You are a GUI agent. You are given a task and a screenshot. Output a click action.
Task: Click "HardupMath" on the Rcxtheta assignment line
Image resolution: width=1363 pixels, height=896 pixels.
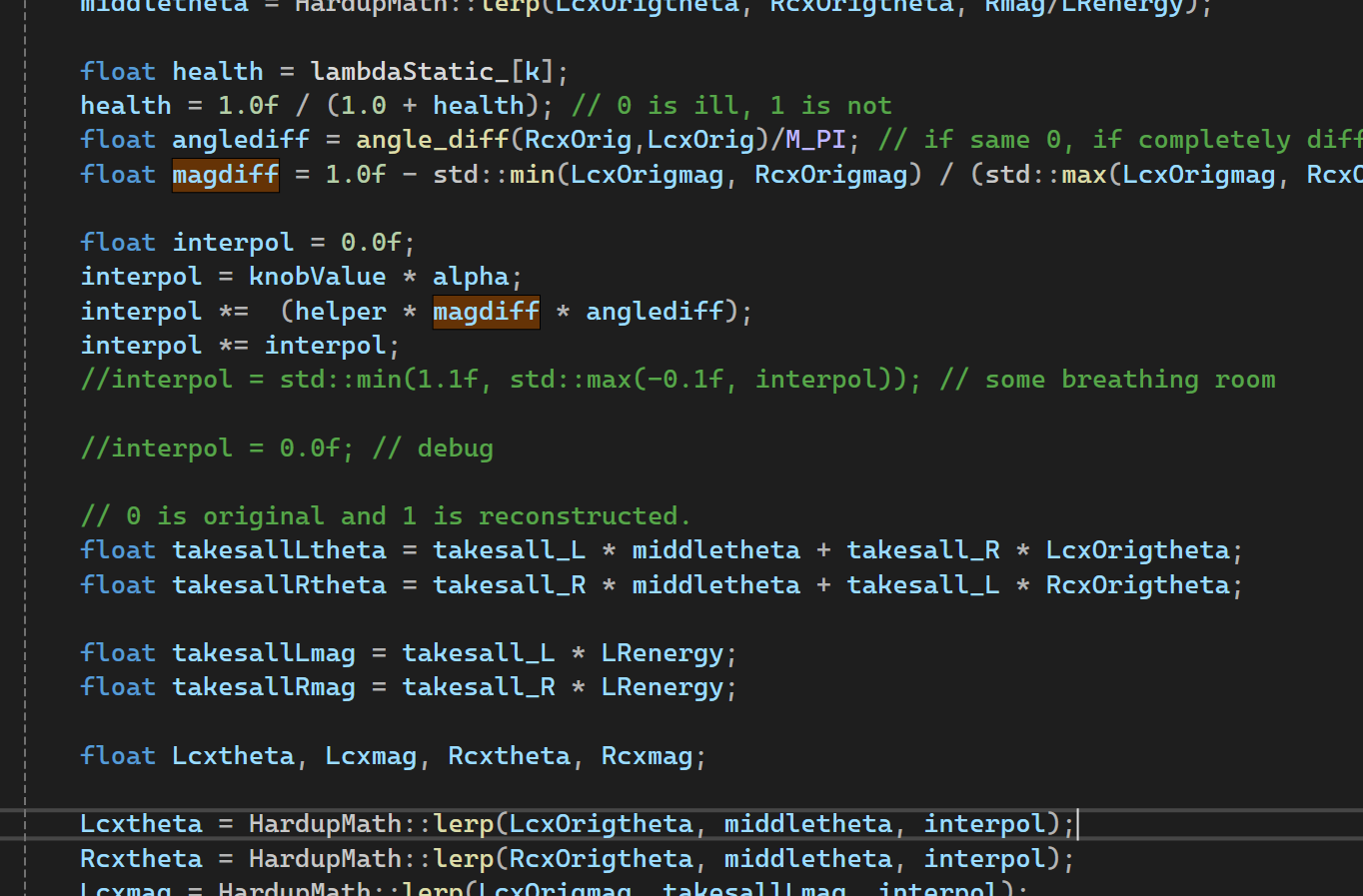point(326,859)
